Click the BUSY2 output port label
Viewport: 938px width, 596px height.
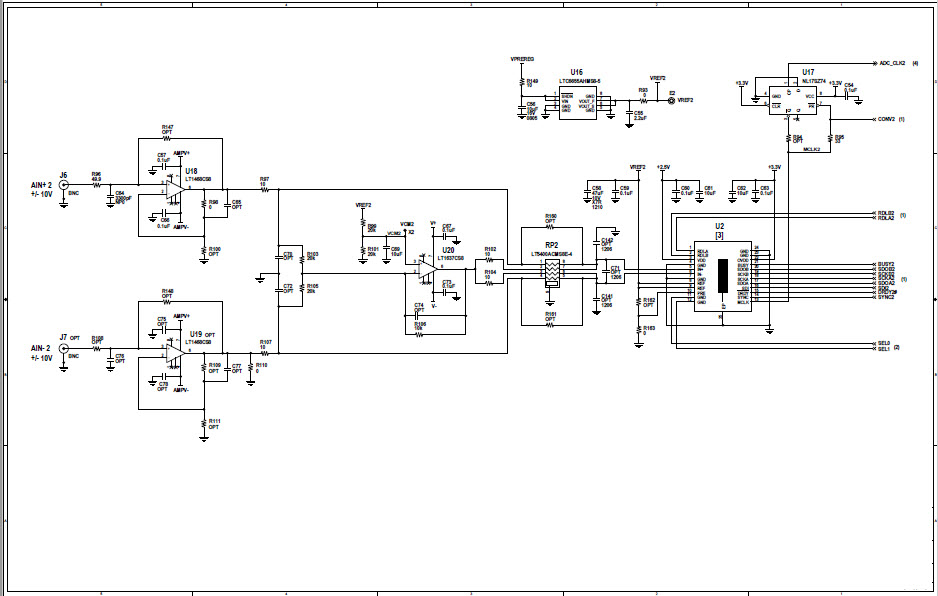885,264
